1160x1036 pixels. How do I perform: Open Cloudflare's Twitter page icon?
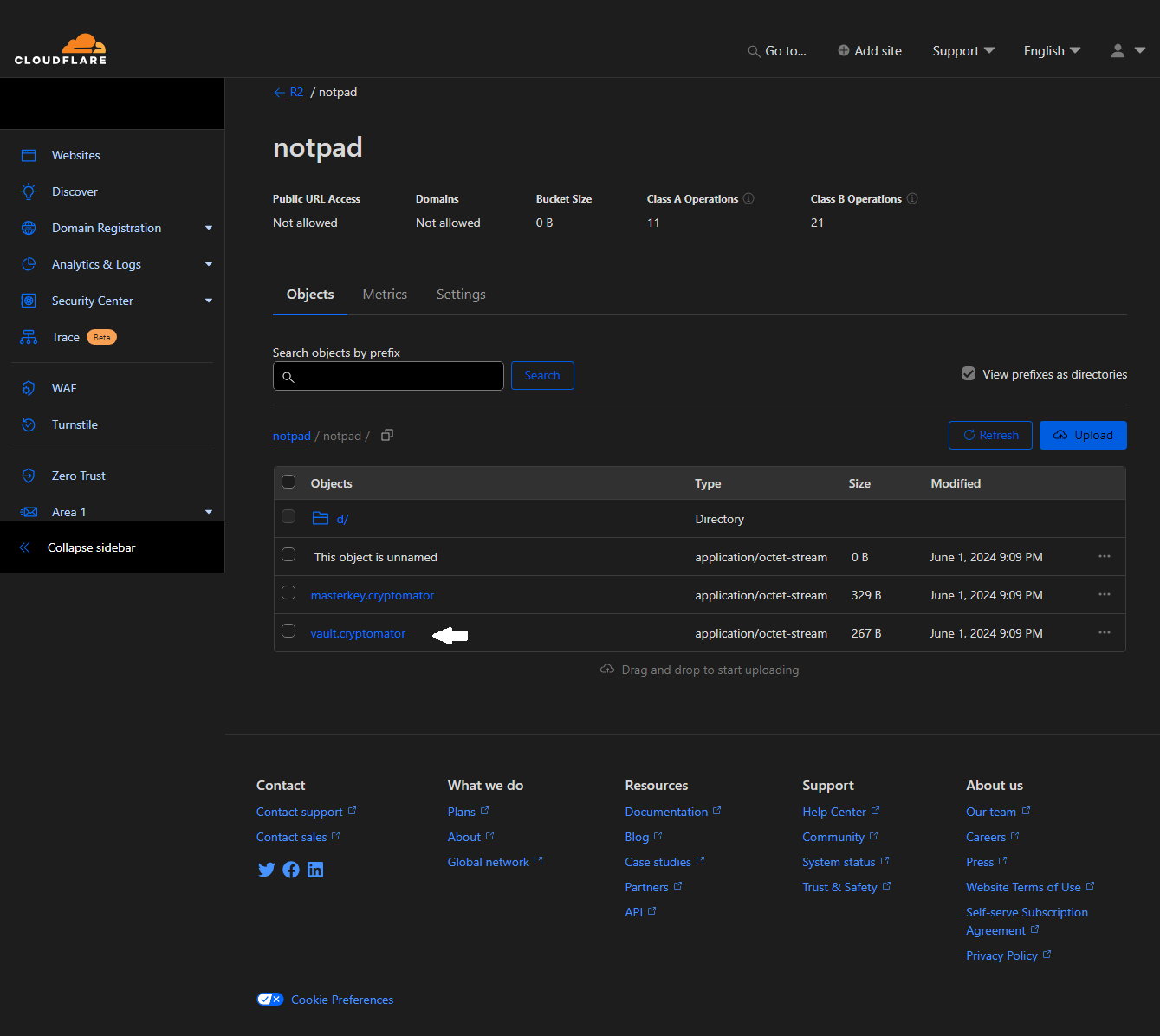pyautogui.click(x=266, y=870)
